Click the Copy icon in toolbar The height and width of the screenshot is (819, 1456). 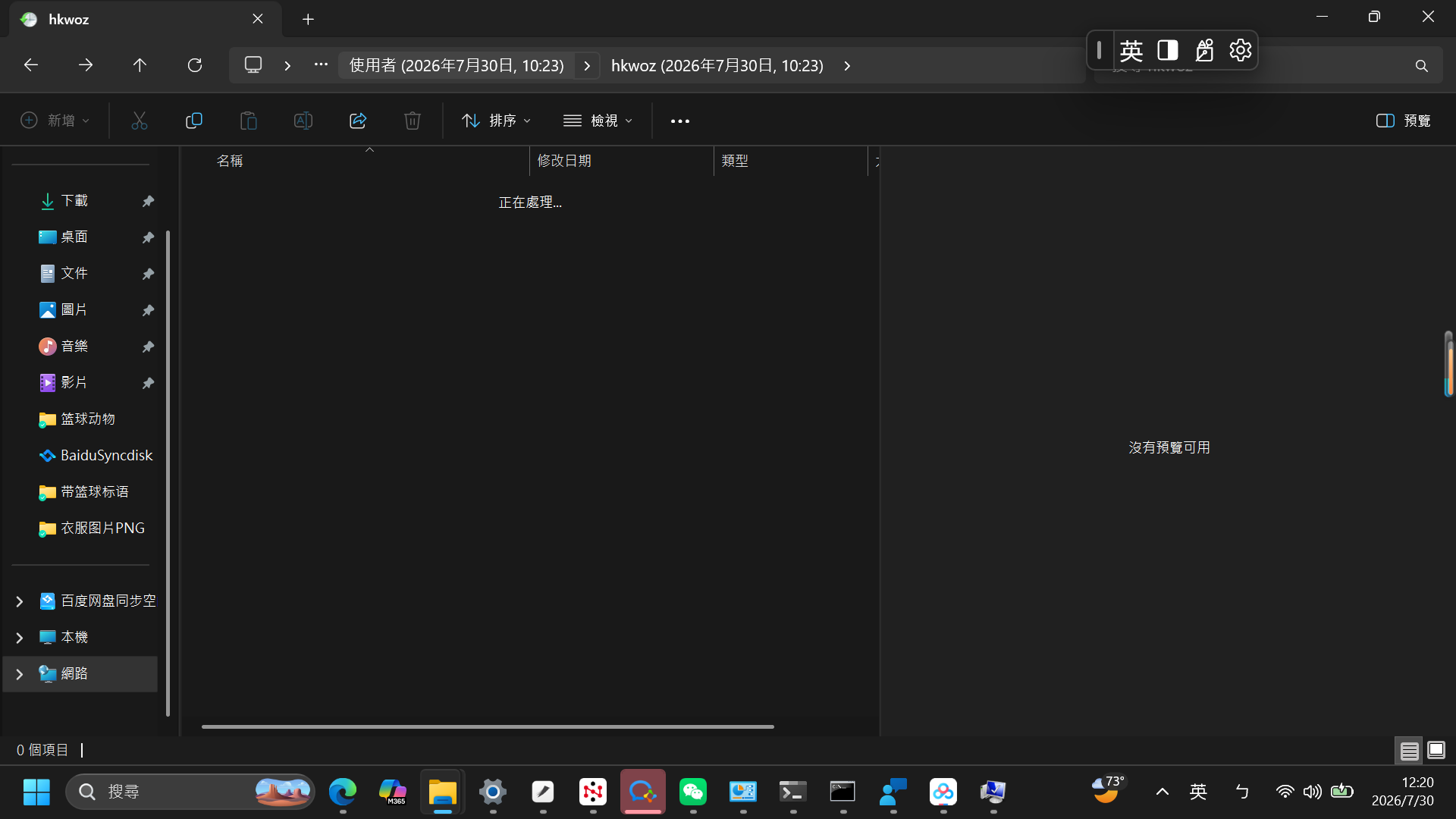pyautogui.click(x=194, y=121)
